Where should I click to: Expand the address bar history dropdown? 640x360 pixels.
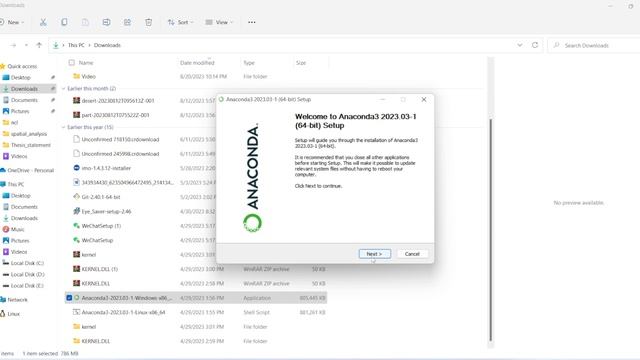tap(520, 45)
